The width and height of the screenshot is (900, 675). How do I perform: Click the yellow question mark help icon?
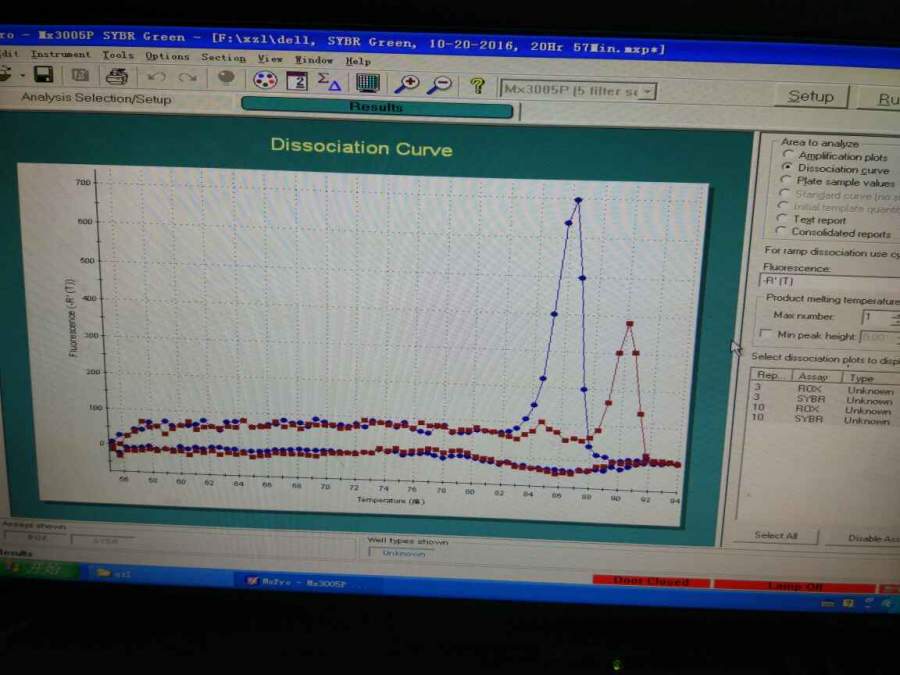pos(477,87)
